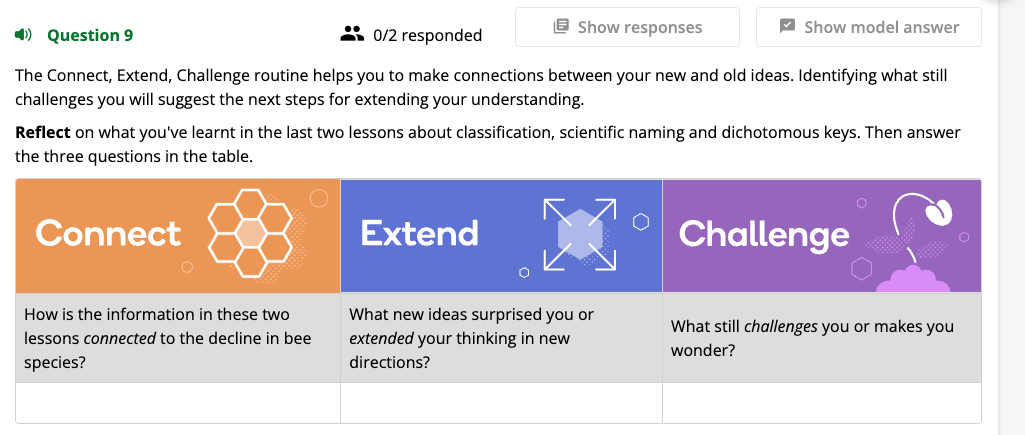Click the Connect title in orange banner
Screen dimensions: 1025x435
click(x=108, y=233)
